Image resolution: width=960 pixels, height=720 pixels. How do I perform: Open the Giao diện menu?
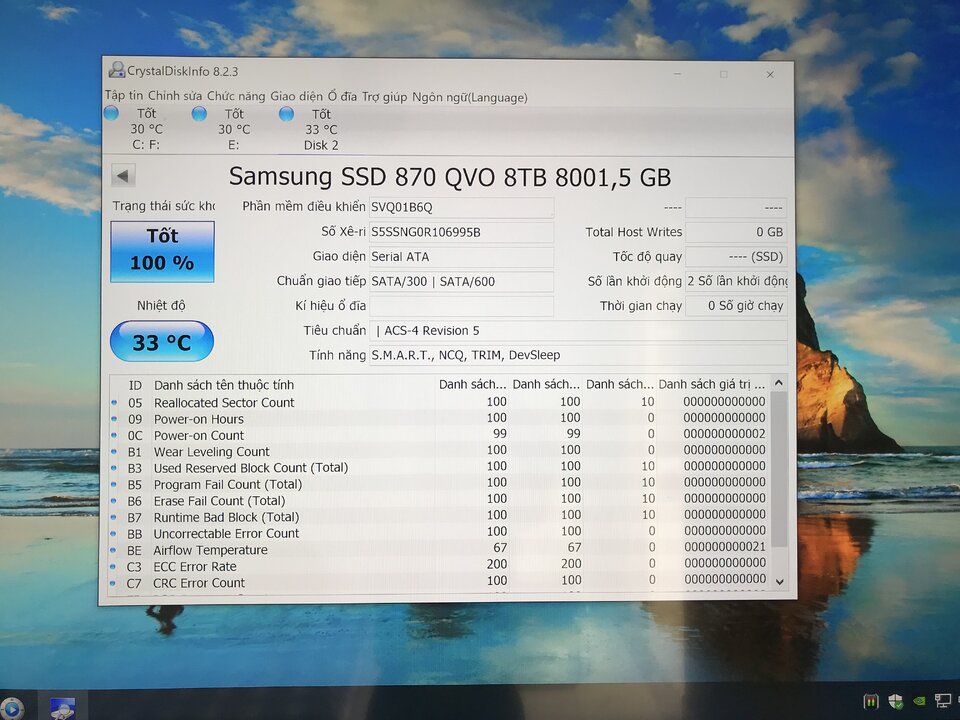click(296, 96)
